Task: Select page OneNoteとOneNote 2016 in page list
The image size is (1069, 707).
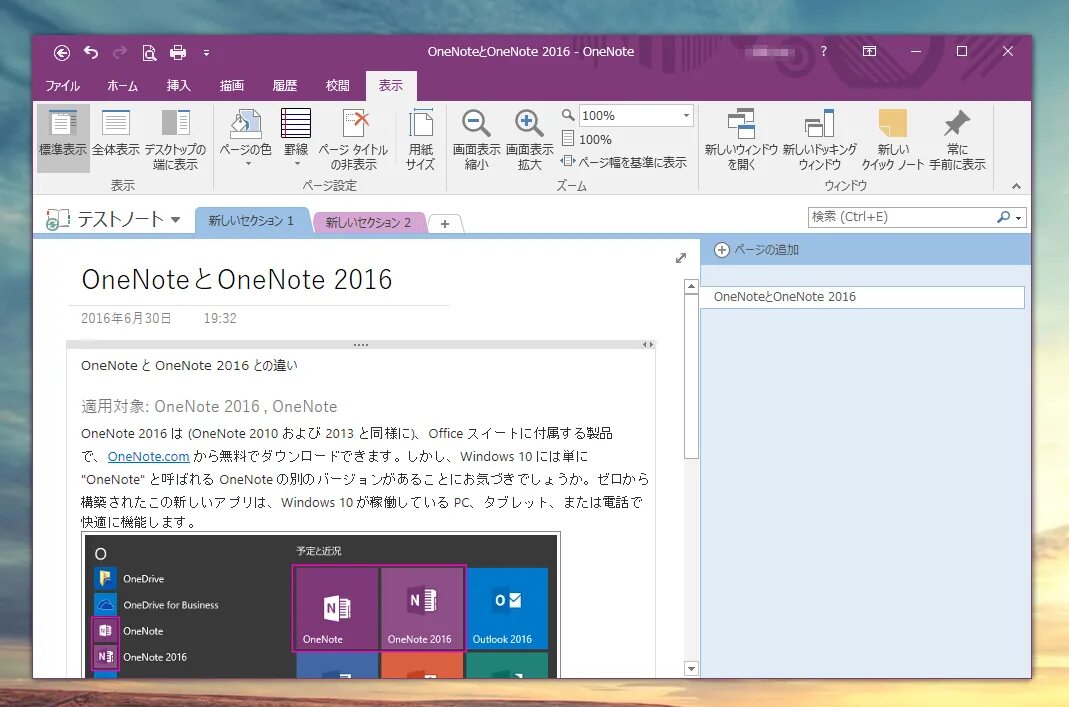Action: click(x=862, y=297)
